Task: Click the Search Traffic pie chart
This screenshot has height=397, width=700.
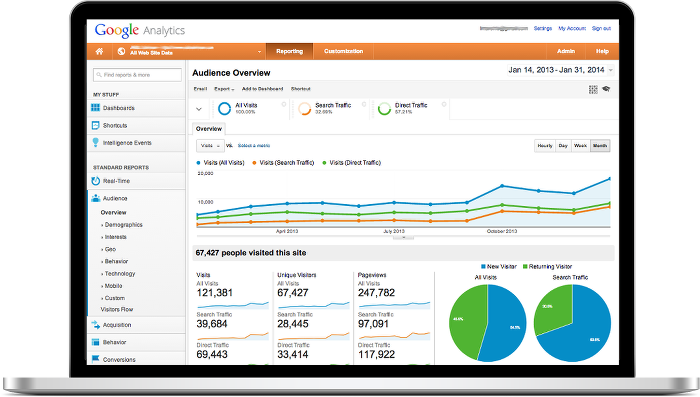Action: pyautogui.click(x=572, y=322)
